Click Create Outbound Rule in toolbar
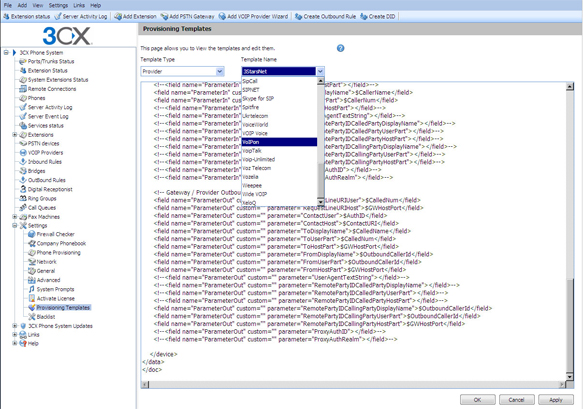Screen dimensions: 583x409 pyautogui.click(x=325, y=16)
